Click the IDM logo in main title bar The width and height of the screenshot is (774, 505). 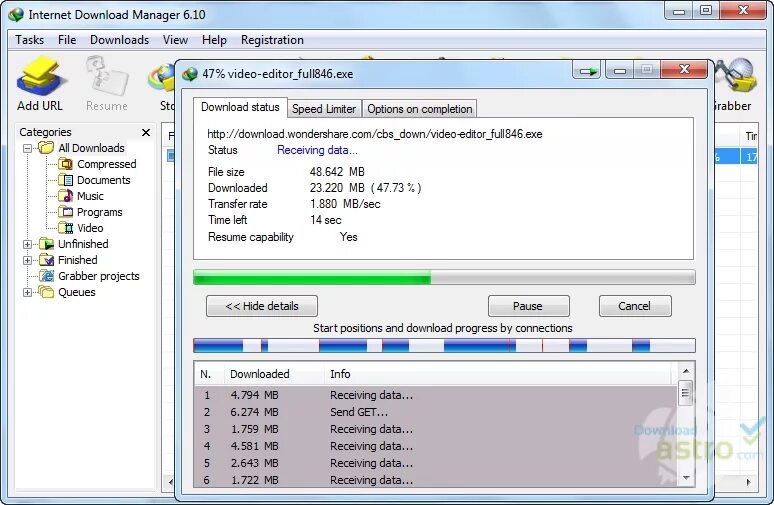(x=16, y=14)
